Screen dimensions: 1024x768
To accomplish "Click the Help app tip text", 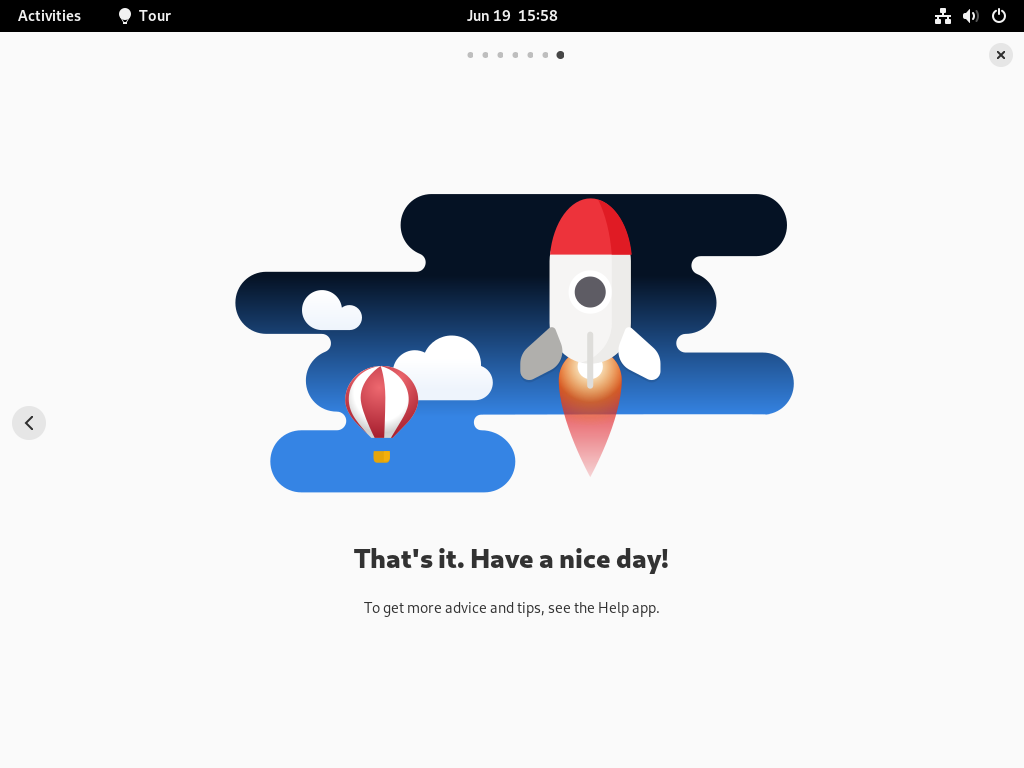I will (x=511, y=608).
